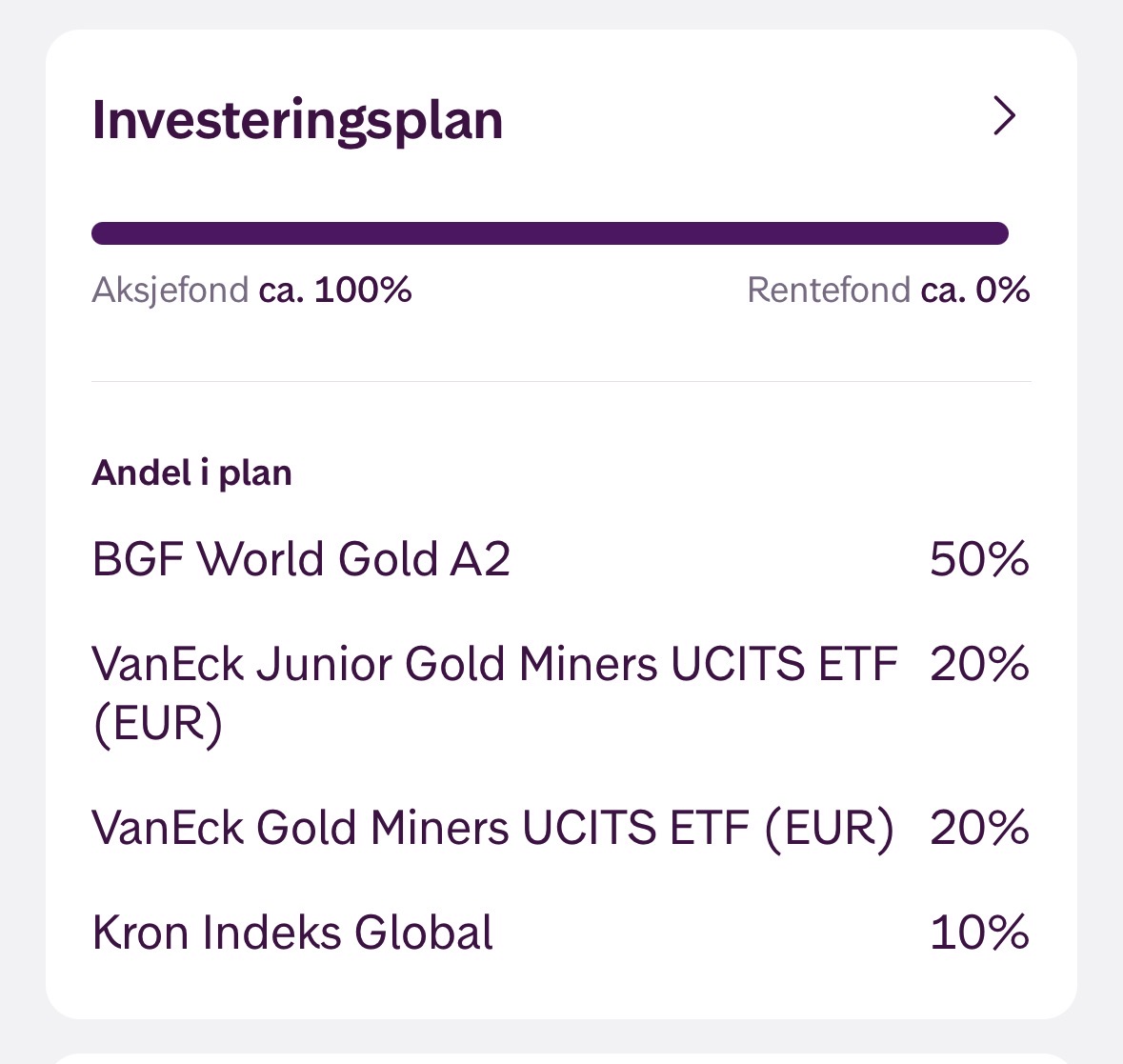Open the Kron Indeks Global fund

[292, 933]
